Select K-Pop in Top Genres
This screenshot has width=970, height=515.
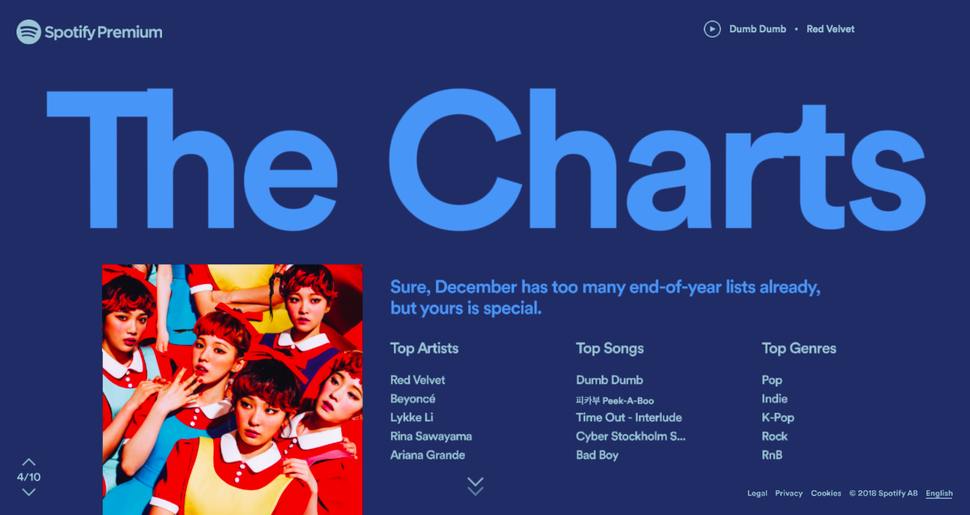tap(778, 418)
